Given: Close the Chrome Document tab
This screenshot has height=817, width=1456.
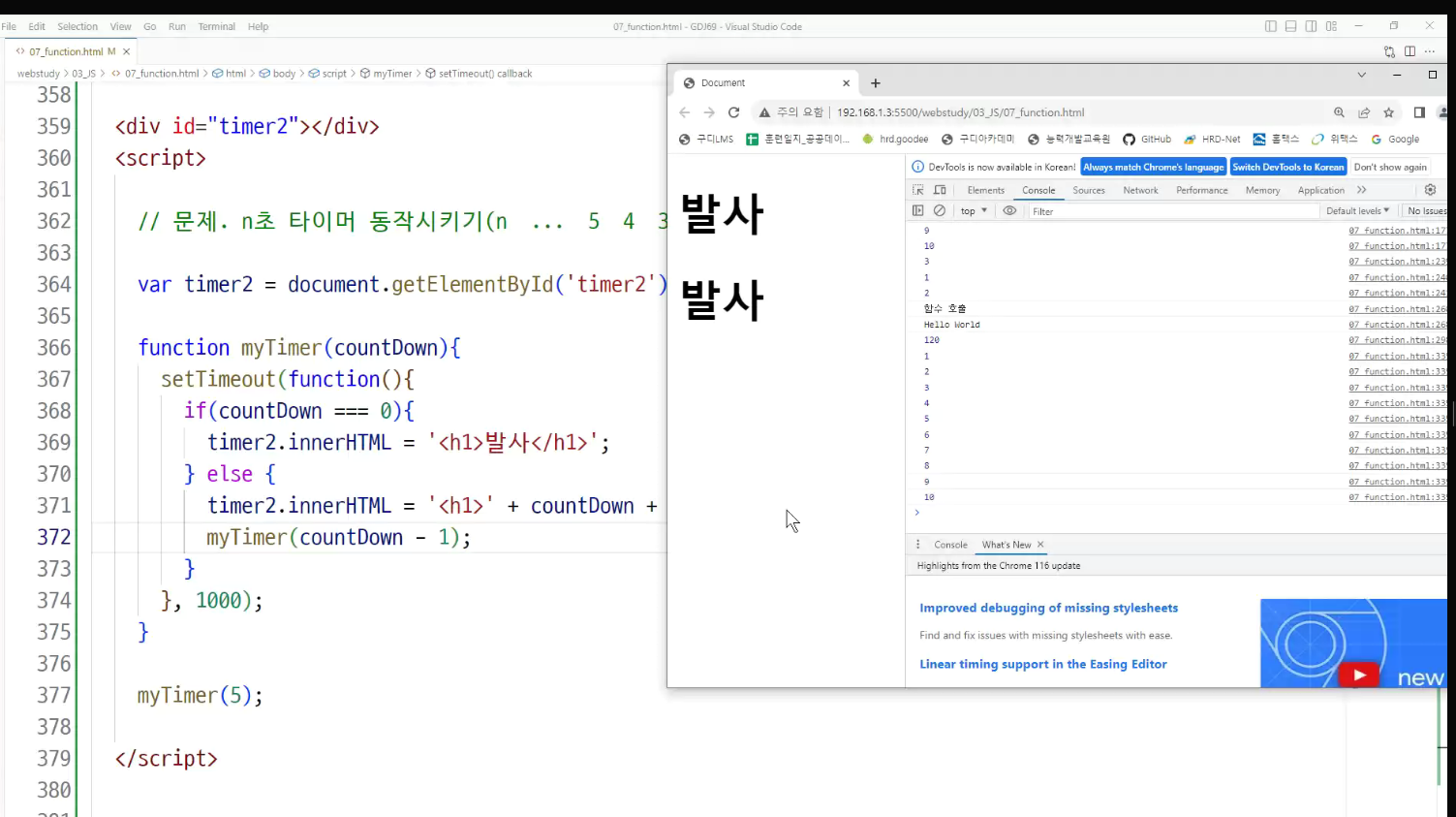Looking at the screenshot, I should coord(846,83).
